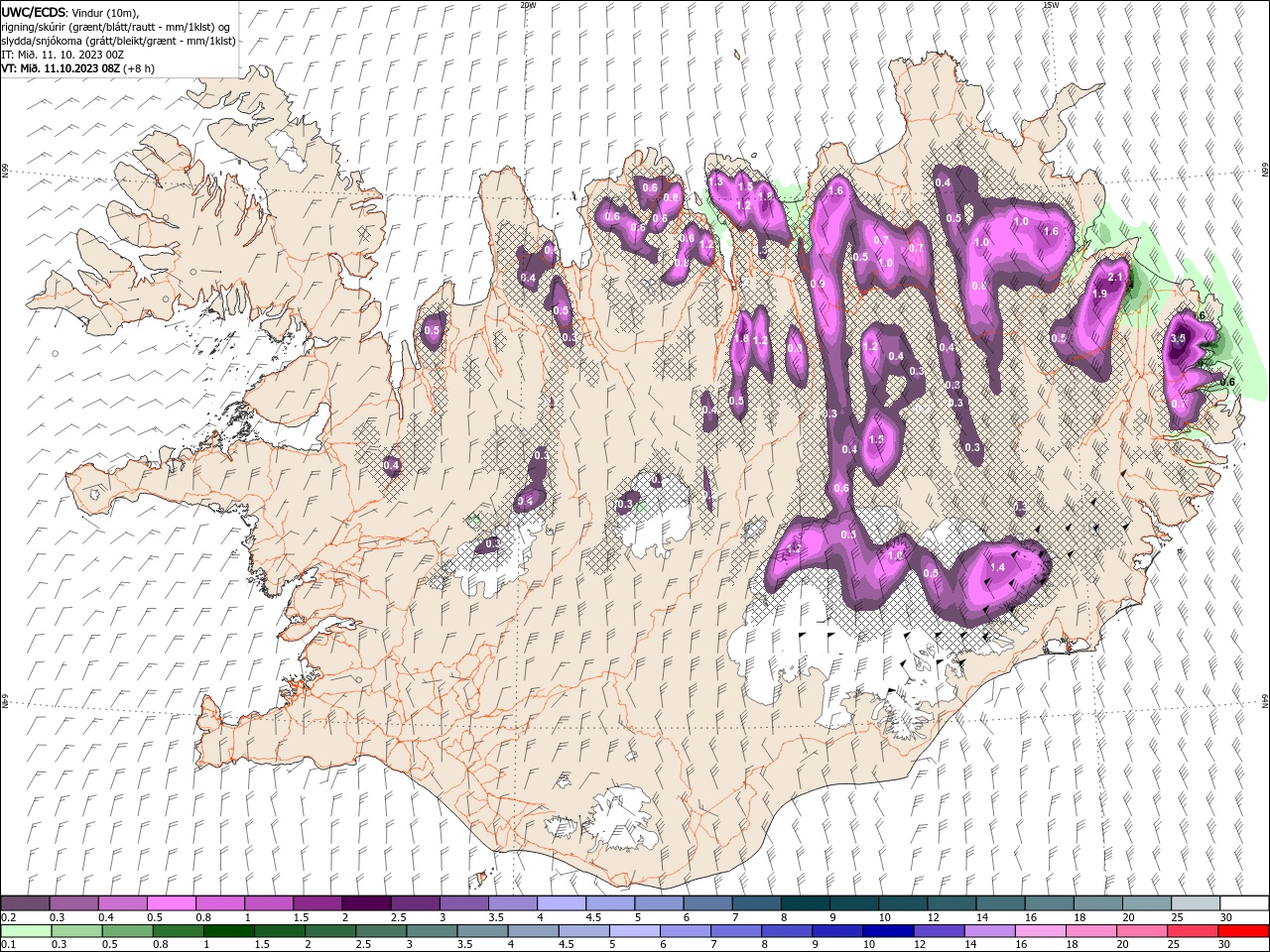Select the bright pink snow swatch between 0.5 and 0.8
The height and width of the screenshot is (952, 1270).
[x=171, y=903]
